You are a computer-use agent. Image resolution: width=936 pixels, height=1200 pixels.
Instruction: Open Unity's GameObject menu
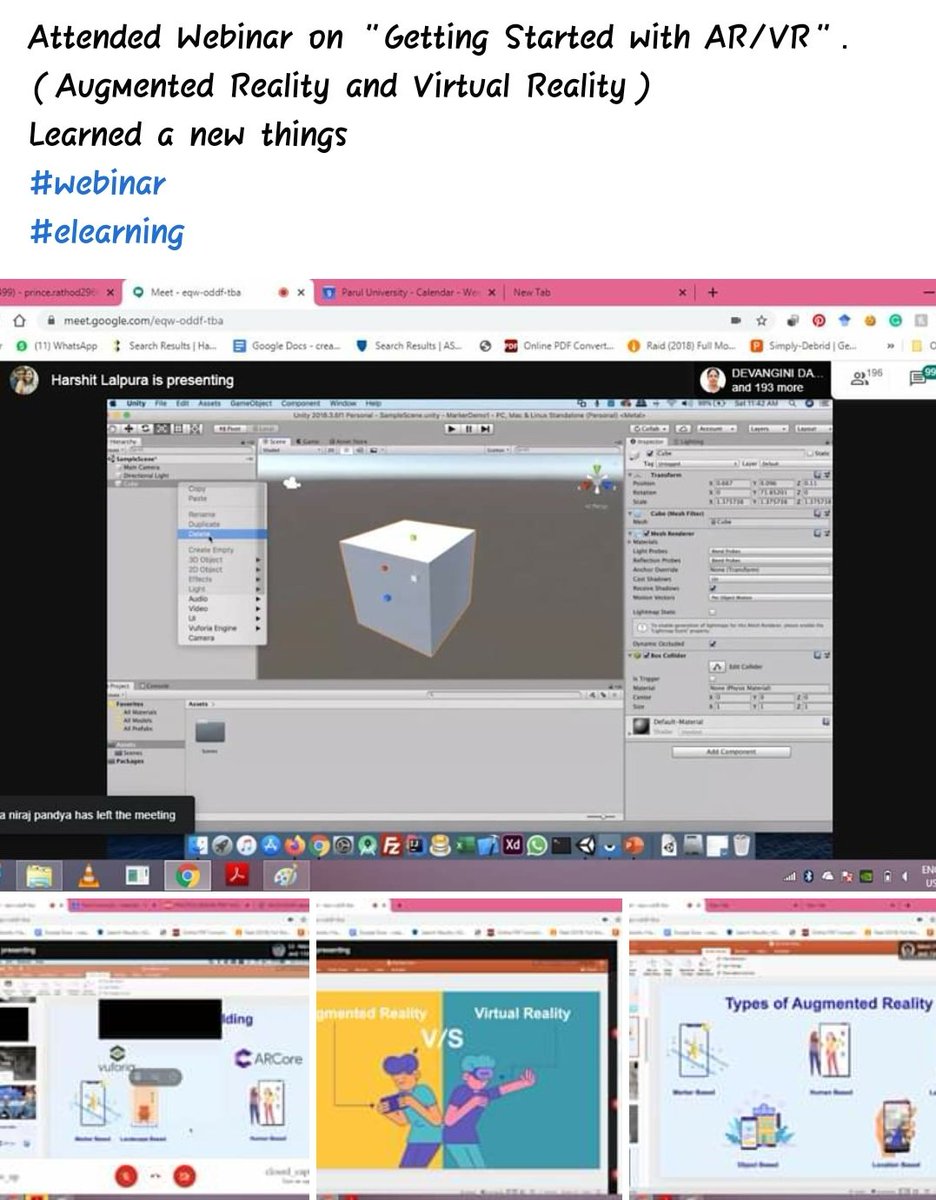(252, 403)
